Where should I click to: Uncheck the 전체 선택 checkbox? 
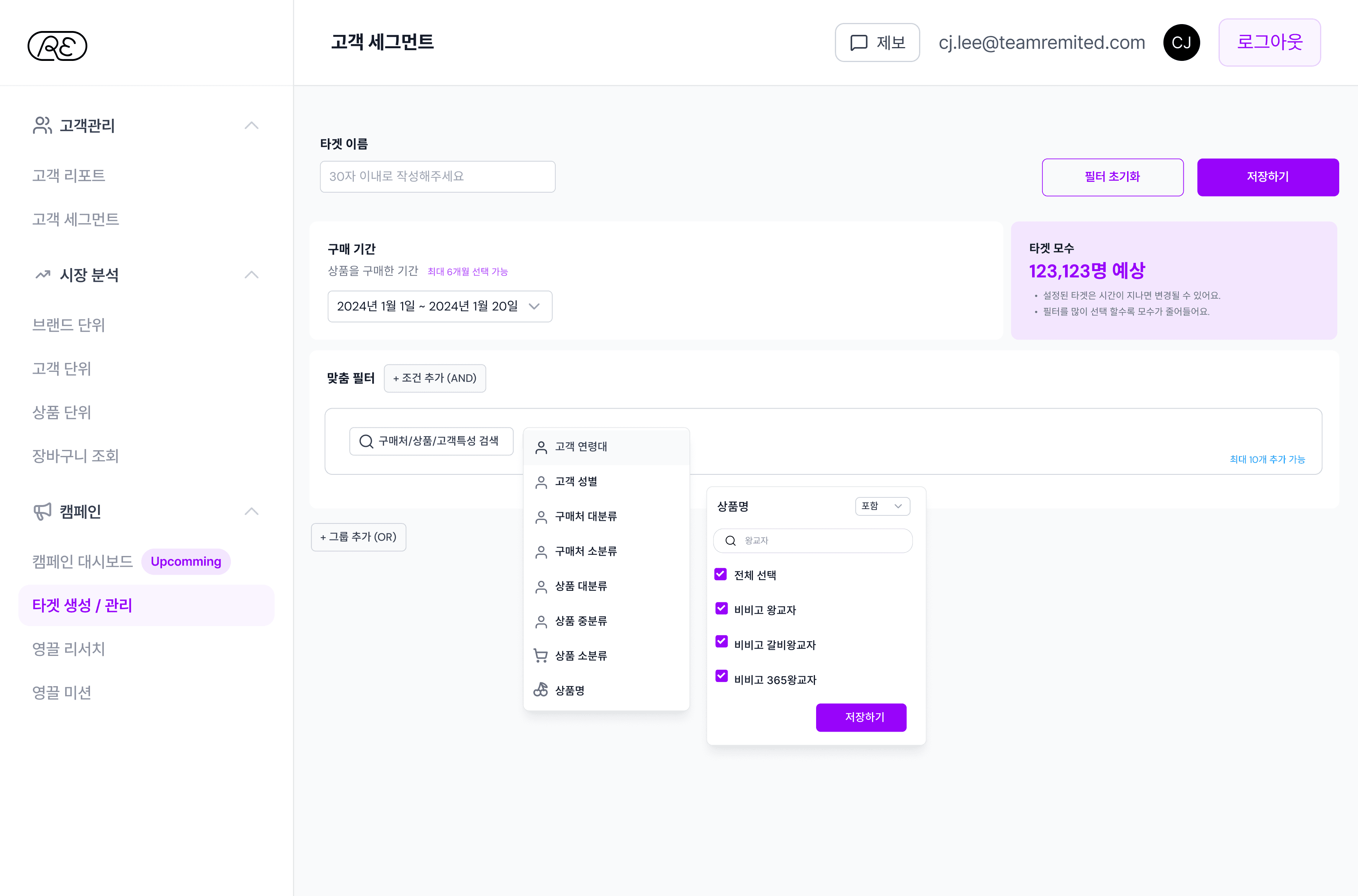tap(721, 574)
